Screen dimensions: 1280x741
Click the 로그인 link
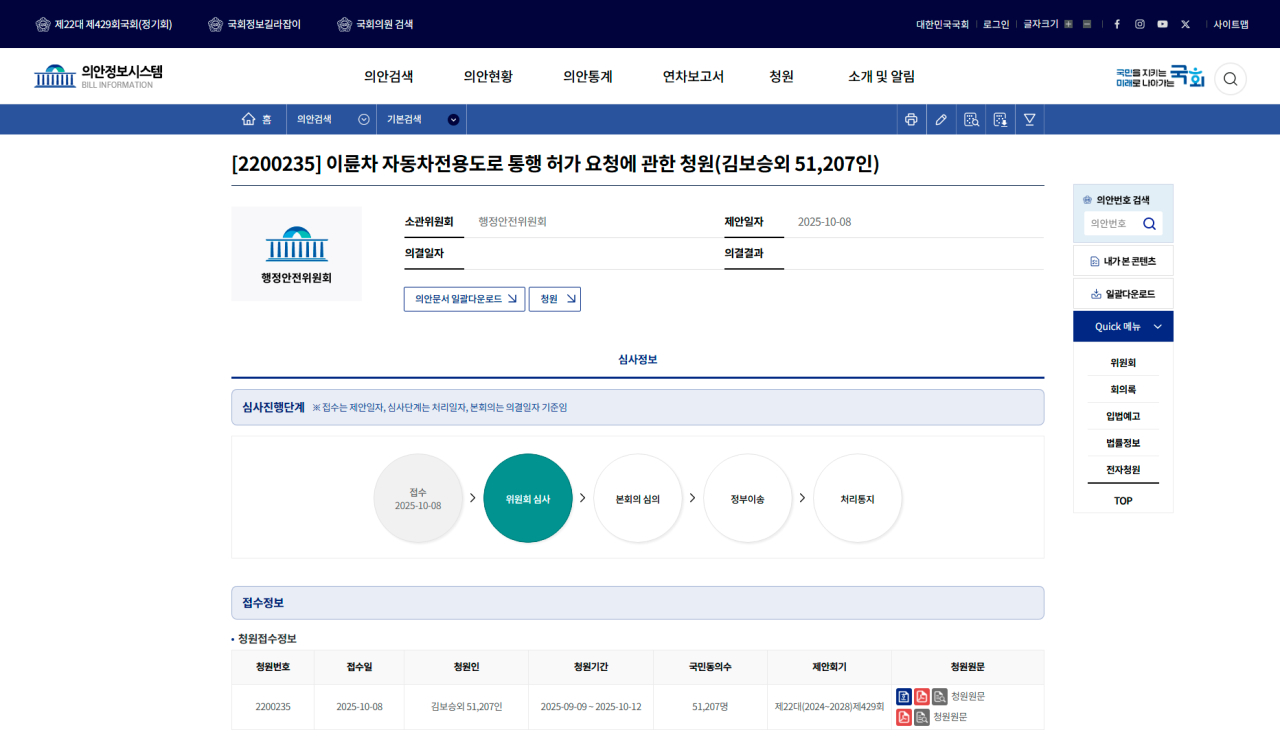pos(996,24)
